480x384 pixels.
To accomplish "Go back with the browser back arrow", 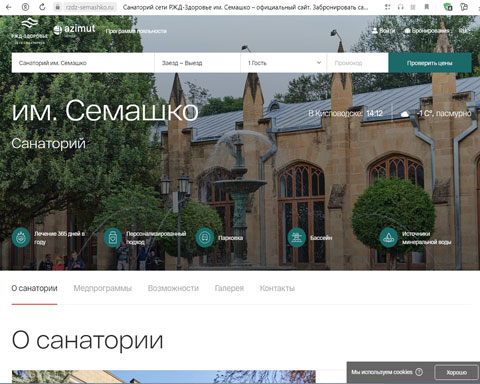I will coord(8,7).
